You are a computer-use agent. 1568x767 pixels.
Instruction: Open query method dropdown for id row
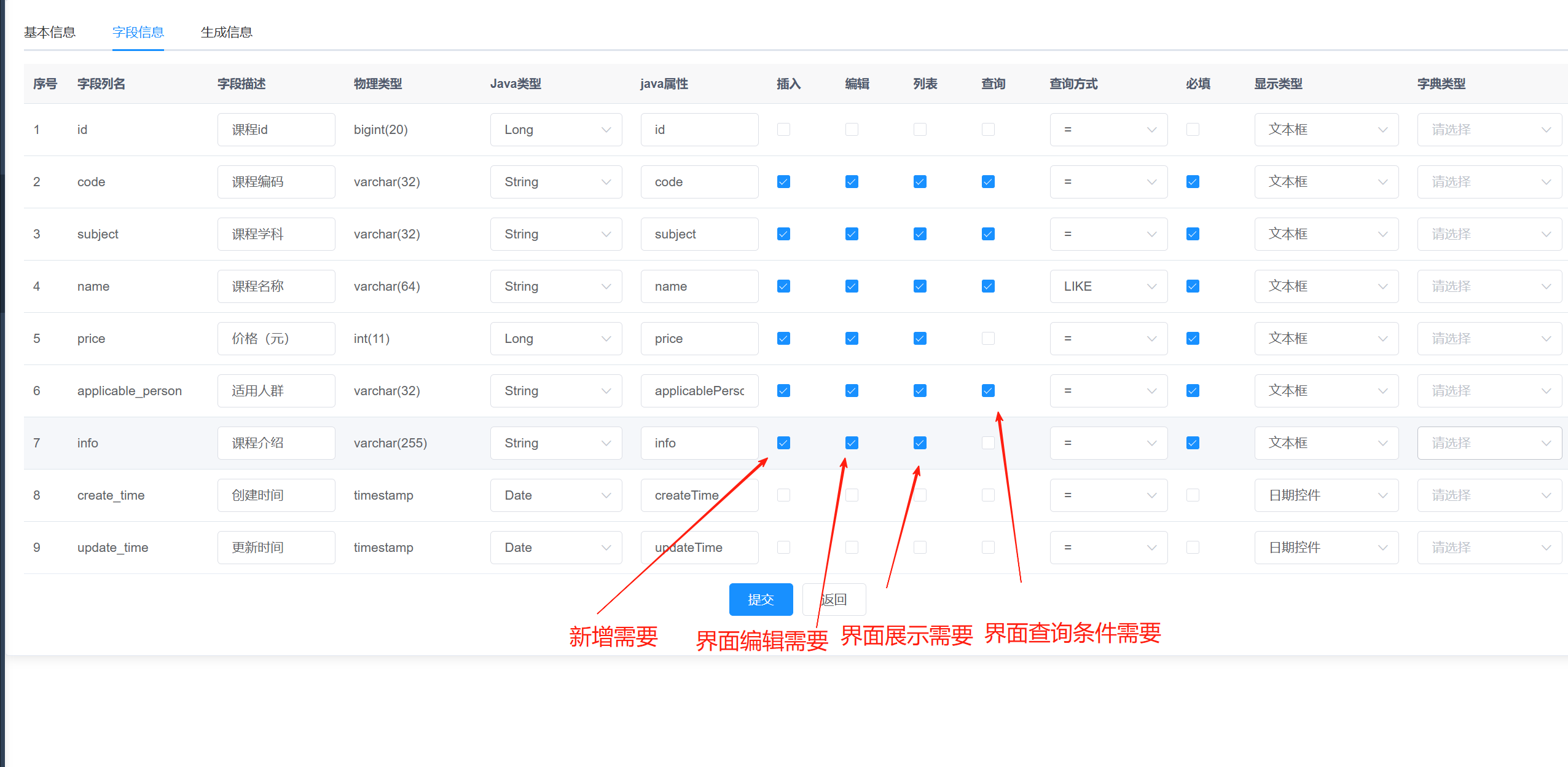tap(1108, 130)
